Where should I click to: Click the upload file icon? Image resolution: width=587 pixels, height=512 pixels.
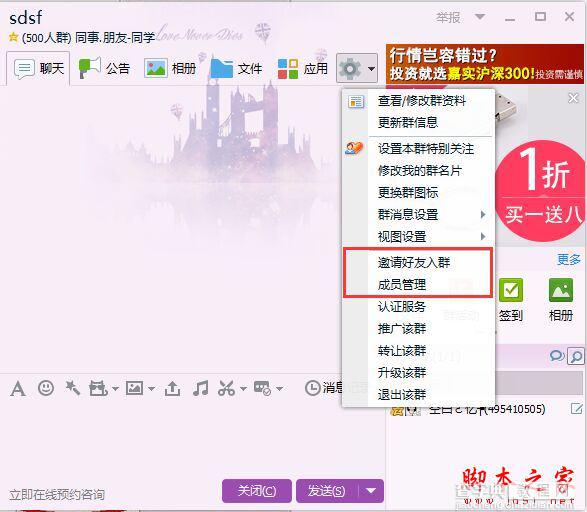172,388
